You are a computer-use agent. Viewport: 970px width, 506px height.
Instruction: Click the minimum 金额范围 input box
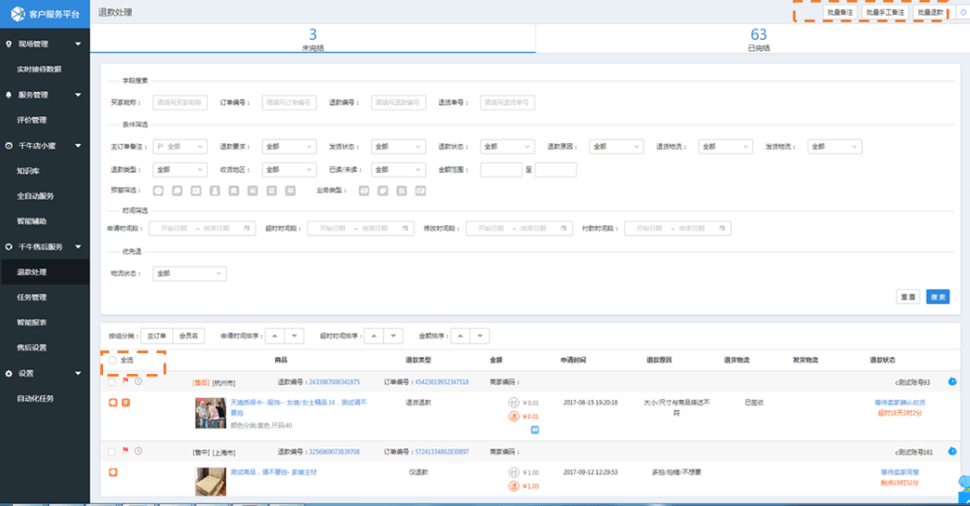(501, 169)
